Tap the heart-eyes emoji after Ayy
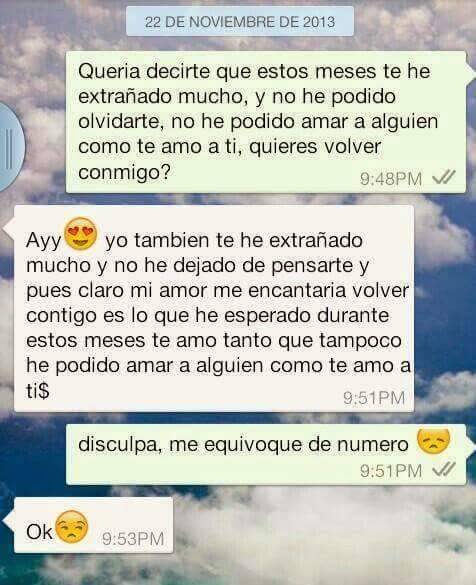The height and width of the screenshot is (585, 476). pos(81,234)
